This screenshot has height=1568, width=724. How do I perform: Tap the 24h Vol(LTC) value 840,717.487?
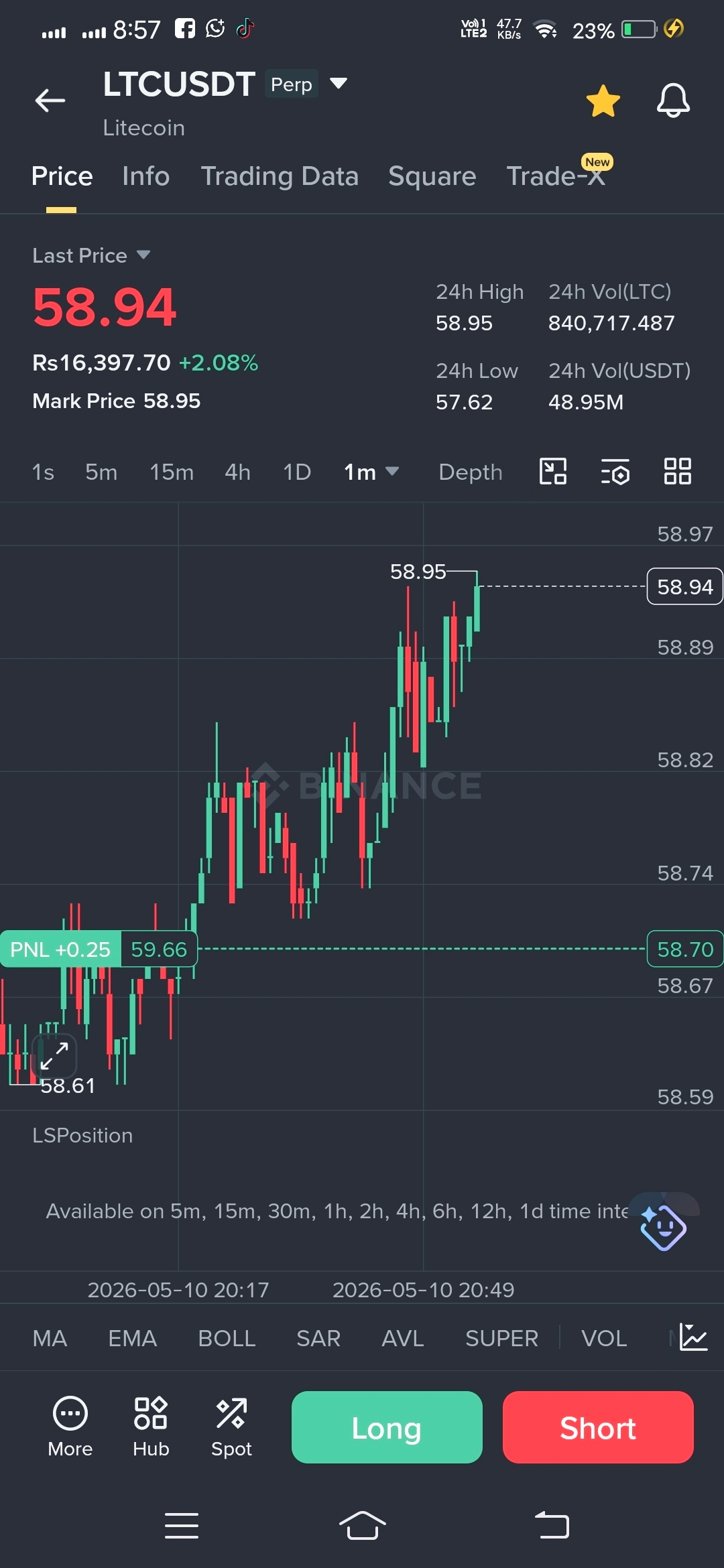click(x=611, y=323)
